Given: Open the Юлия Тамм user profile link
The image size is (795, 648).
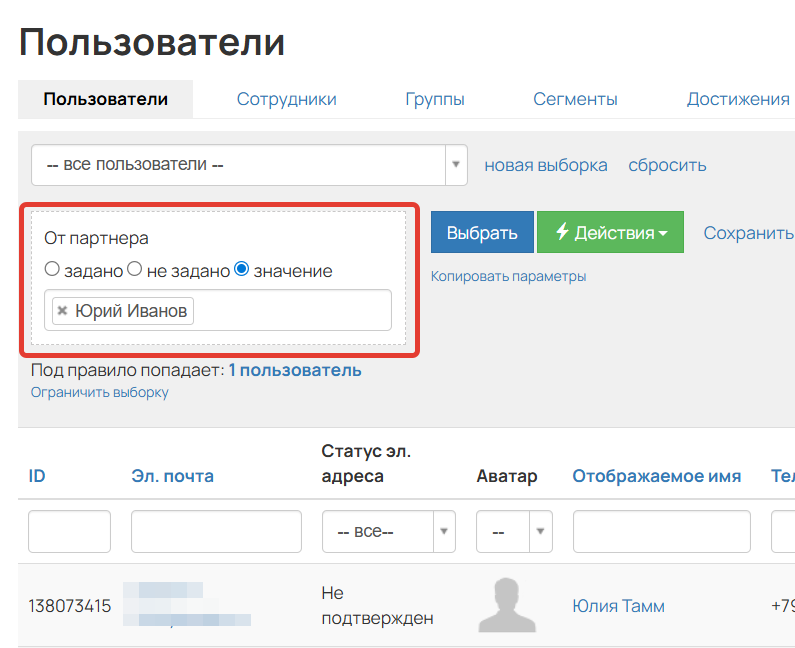Looking at the screenshot, I should point(618,606).
